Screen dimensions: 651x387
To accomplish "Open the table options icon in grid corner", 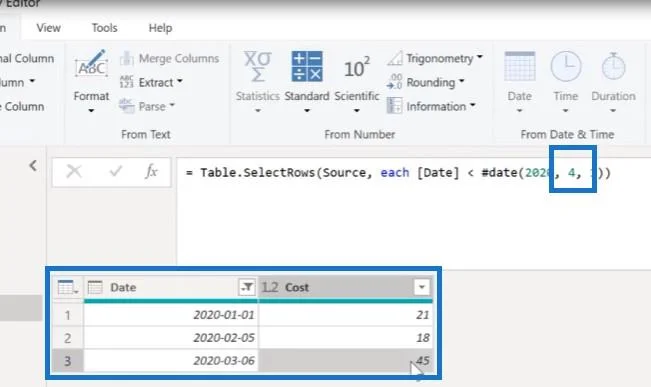I will [68, 287].
